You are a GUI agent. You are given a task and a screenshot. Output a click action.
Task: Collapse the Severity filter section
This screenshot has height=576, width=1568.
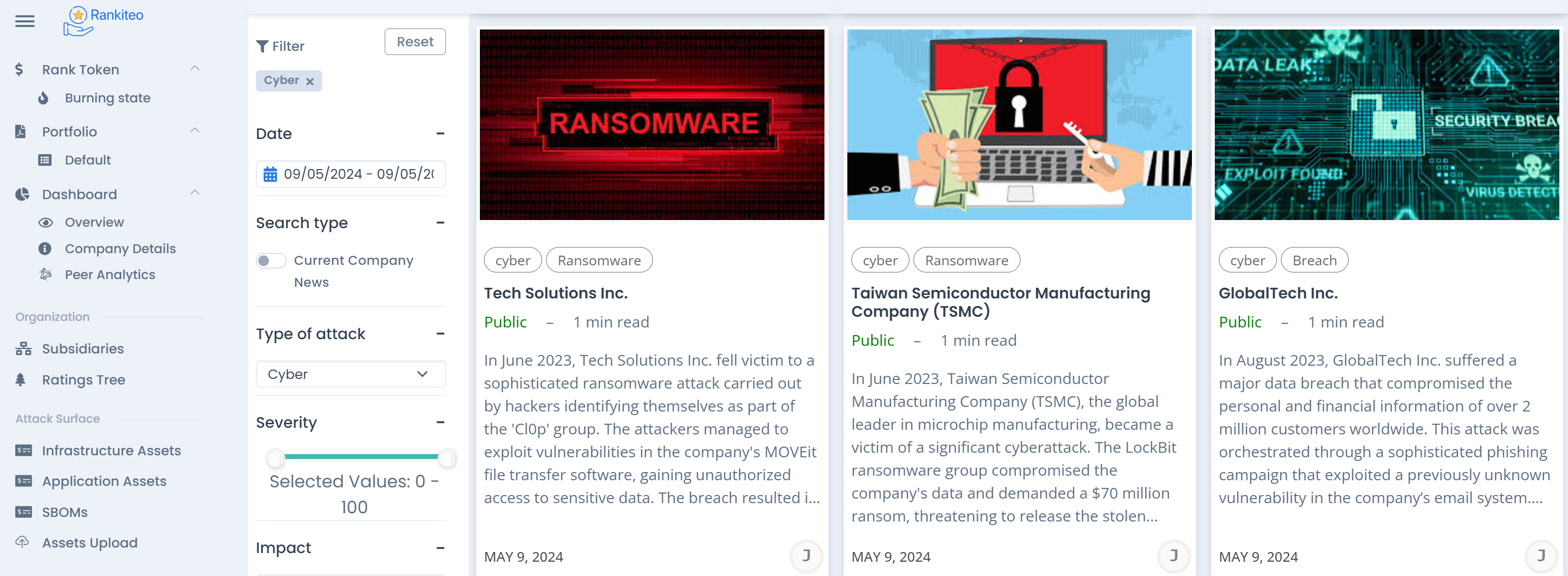coord(440,422)
